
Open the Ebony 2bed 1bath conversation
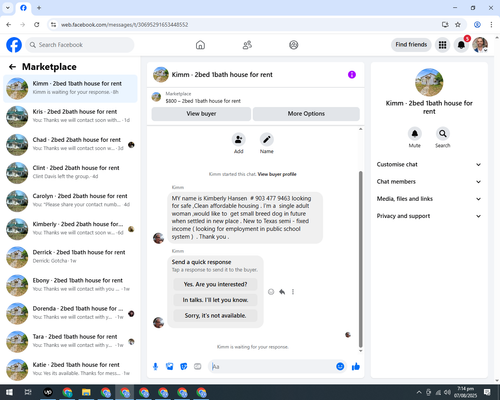[70, 285]
